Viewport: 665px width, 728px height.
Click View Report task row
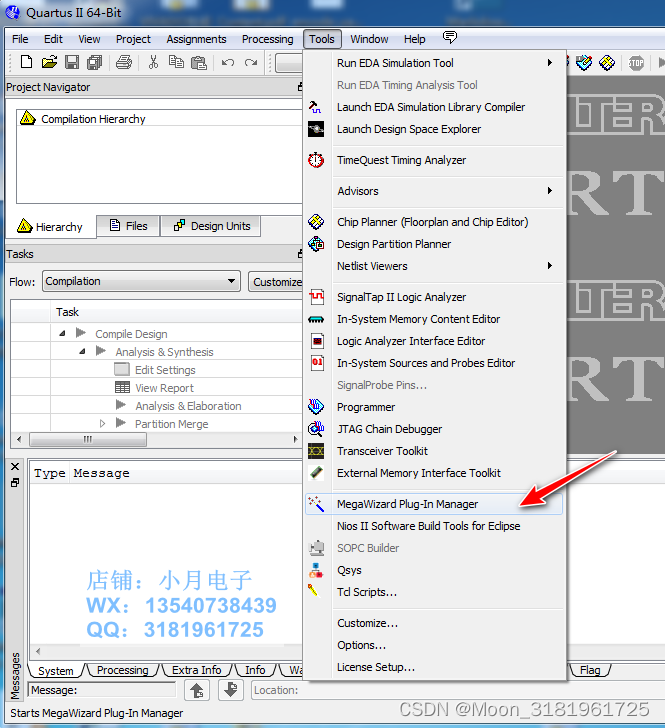tap(164, 388)
